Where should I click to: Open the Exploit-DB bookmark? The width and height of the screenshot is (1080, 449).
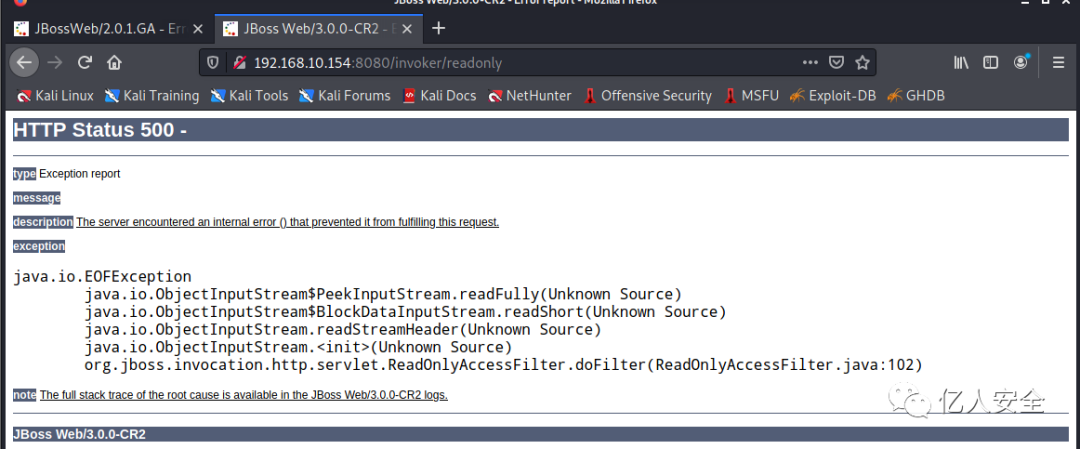833,96
